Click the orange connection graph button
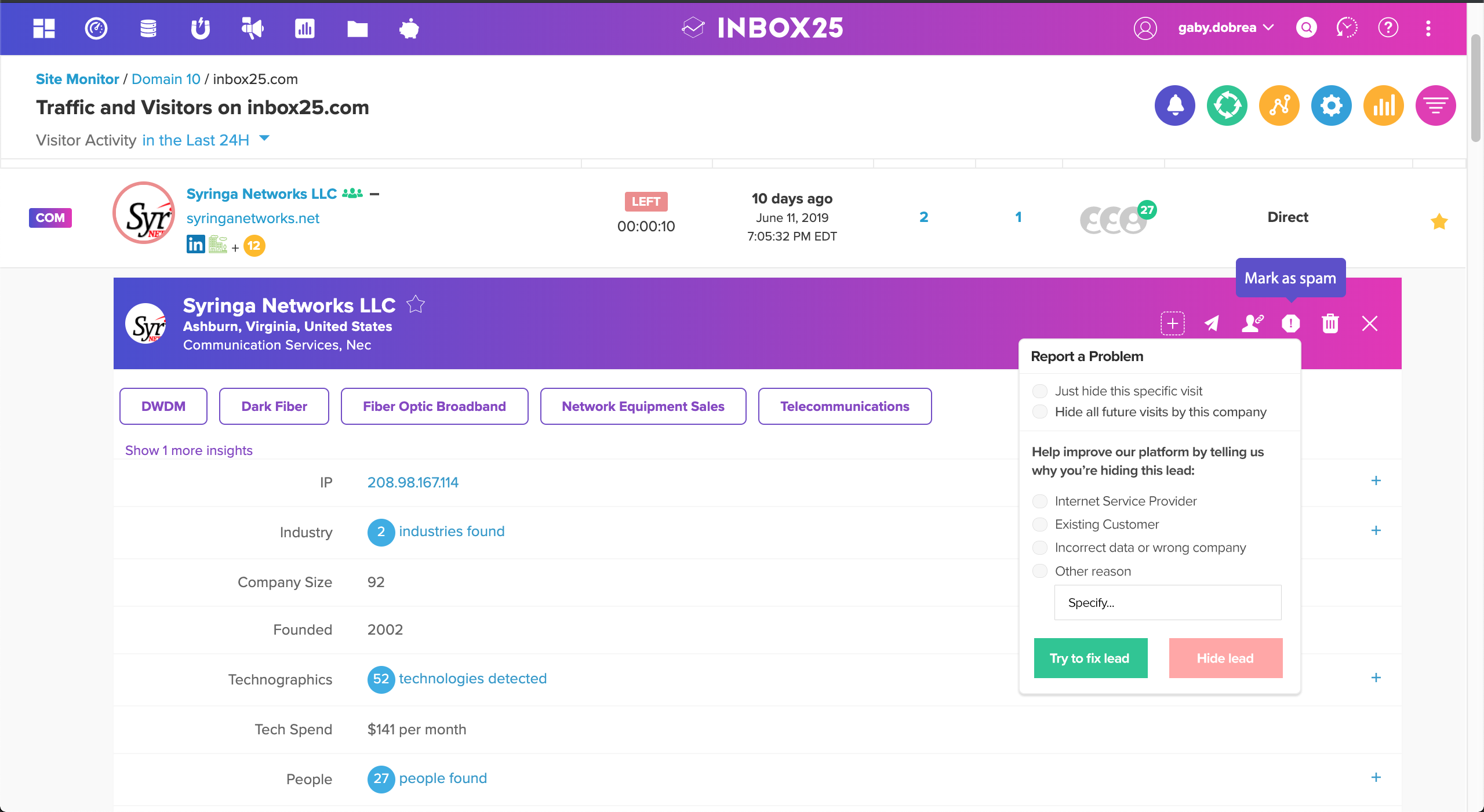Image resolution: width=1484 pixels, height=812 pixels. [x=1279, y=105]
